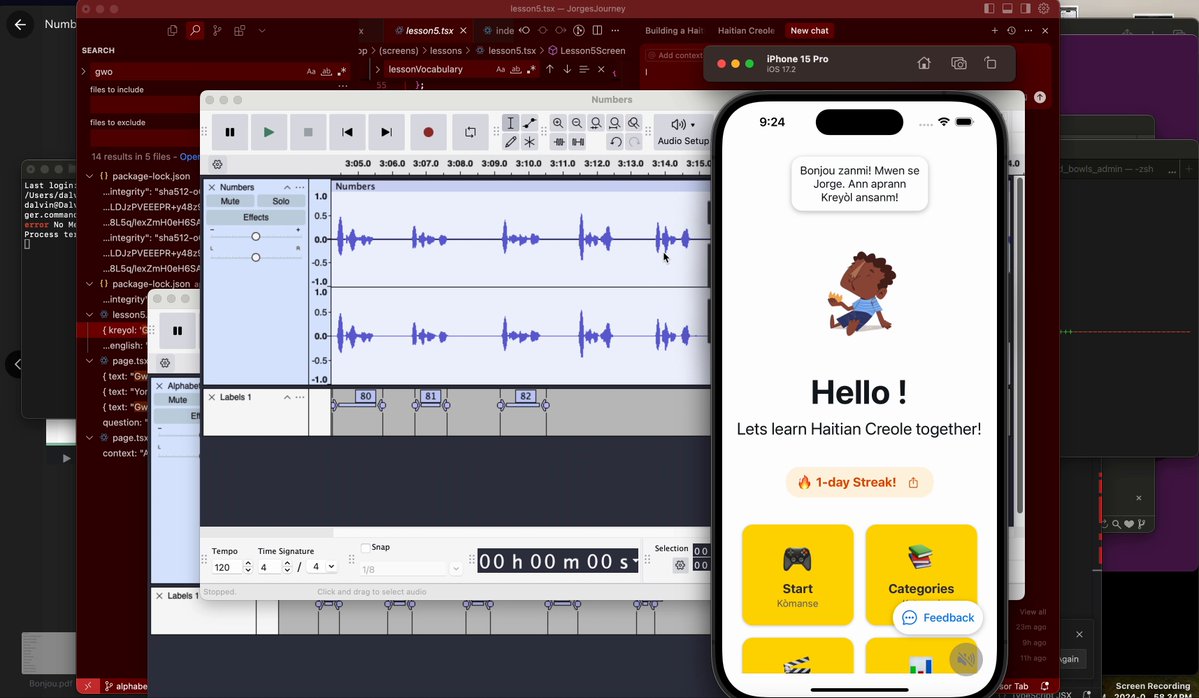Click the Time Signature numerator stepper arrows

pyautogui.click(x=287, y=567)
